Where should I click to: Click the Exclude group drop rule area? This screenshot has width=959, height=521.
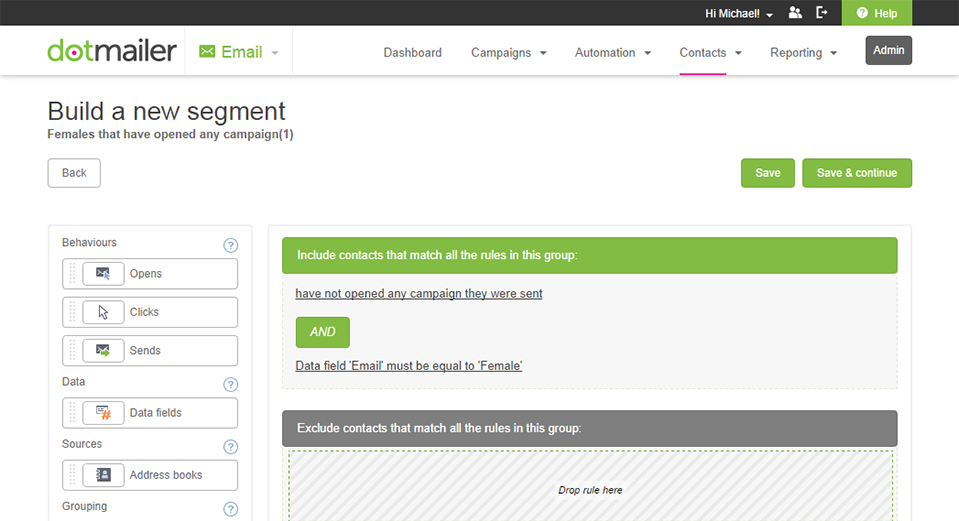click(590, 489)
